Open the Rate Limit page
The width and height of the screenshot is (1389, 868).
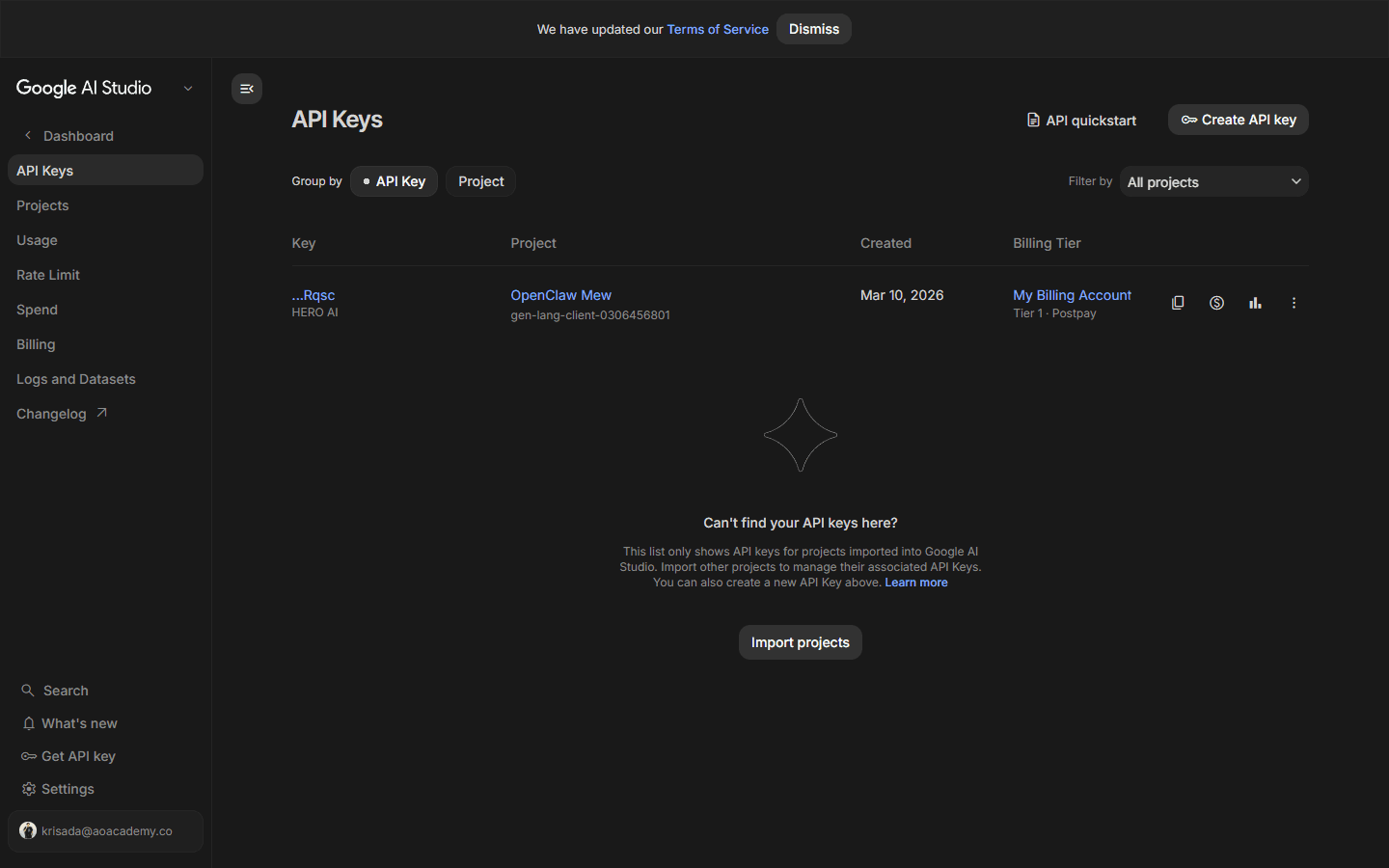[105, 275]
